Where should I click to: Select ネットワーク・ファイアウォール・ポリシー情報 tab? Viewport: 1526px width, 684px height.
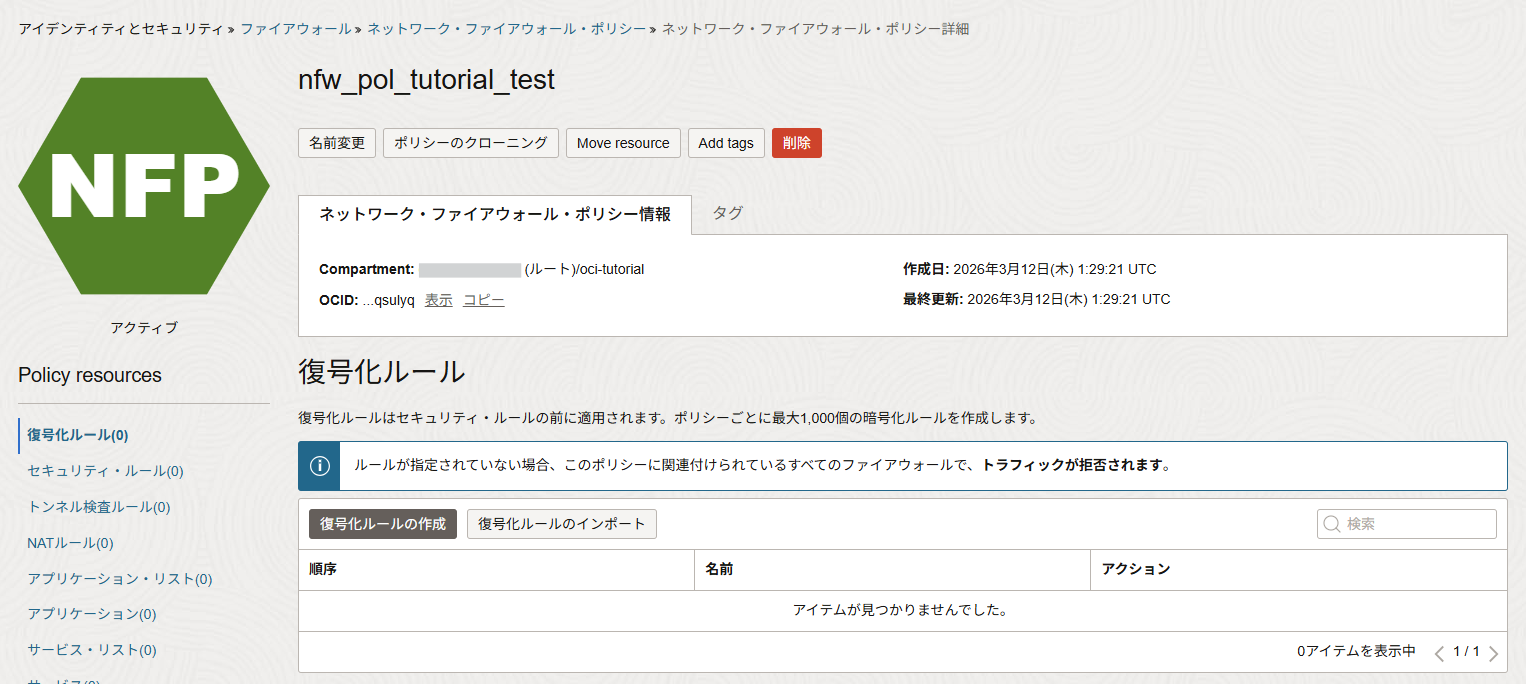[495, 215]
